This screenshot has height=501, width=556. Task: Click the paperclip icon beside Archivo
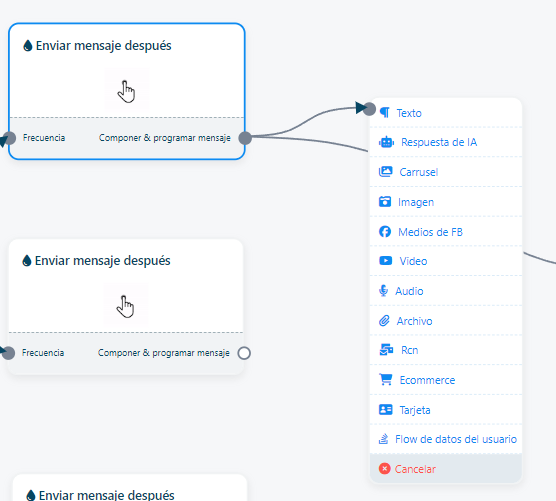click(384, 321)
